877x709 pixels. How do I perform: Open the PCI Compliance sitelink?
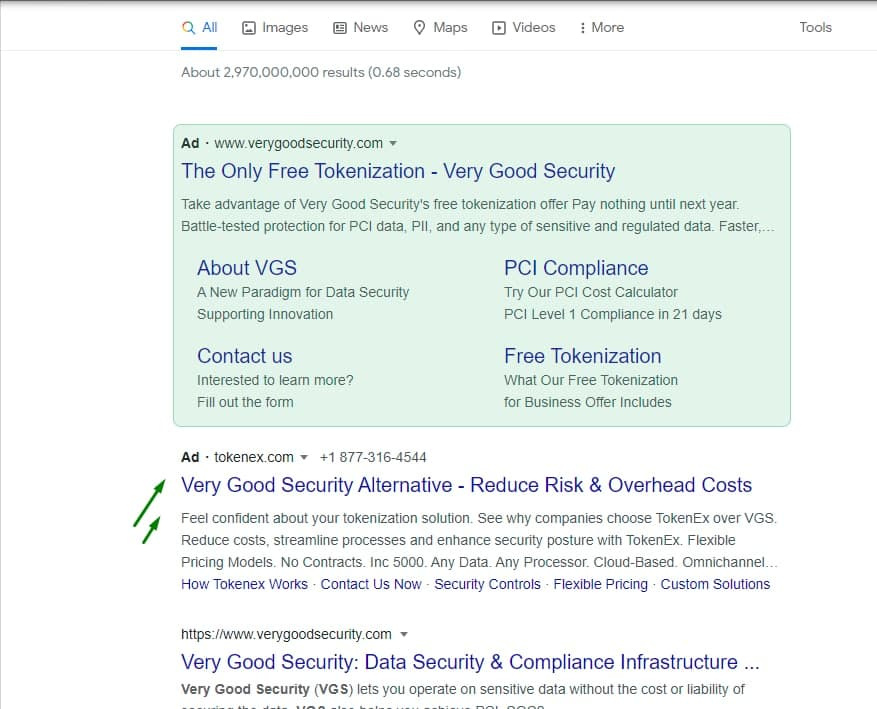pos(577,268)
